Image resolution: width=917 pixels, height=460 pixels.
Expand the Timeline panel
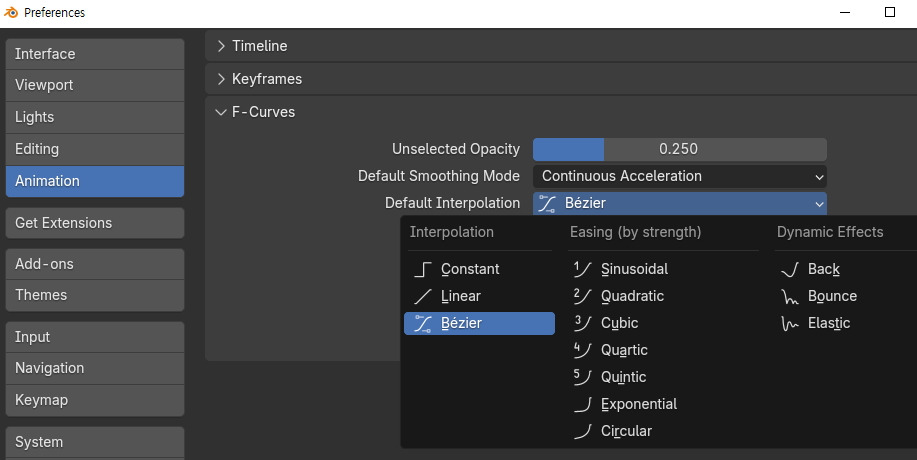(x=222, y=46)
